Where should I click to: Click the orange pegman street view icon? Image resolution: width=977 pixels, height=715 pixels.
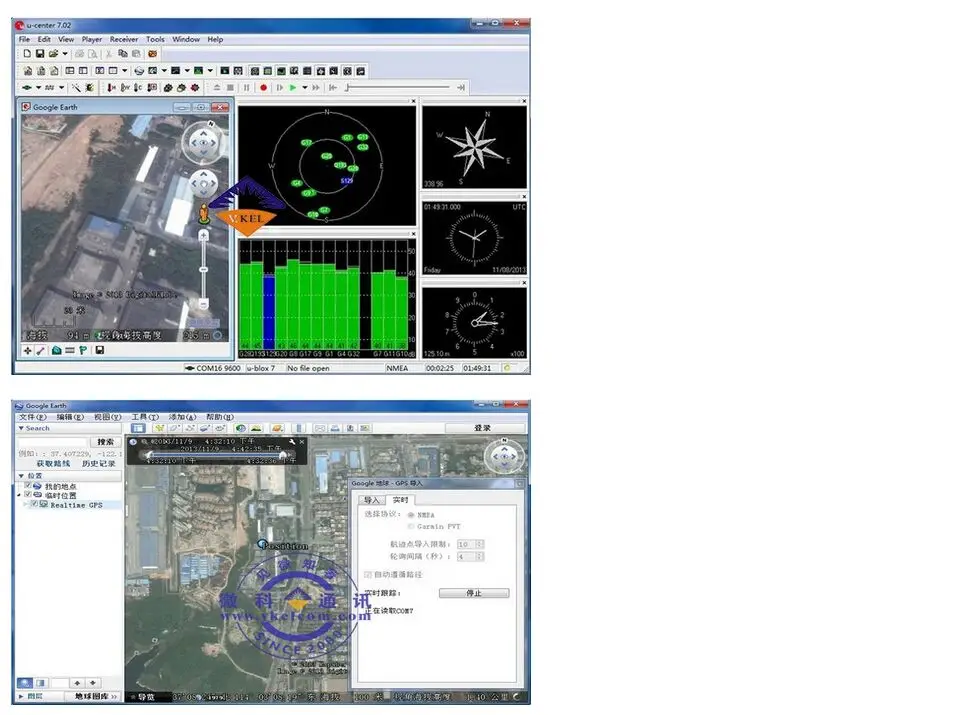click(204, 214)
